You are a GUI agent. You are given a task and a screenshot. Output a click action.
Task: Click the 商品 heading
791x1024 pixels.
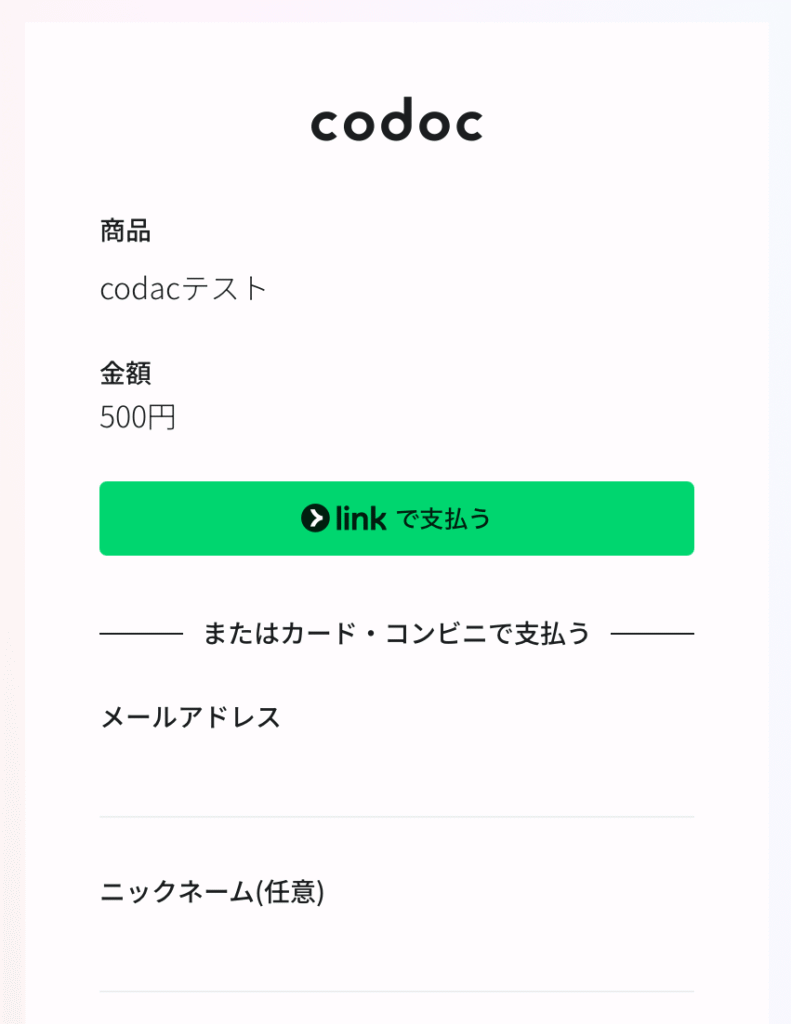click(x=125, y=231)
